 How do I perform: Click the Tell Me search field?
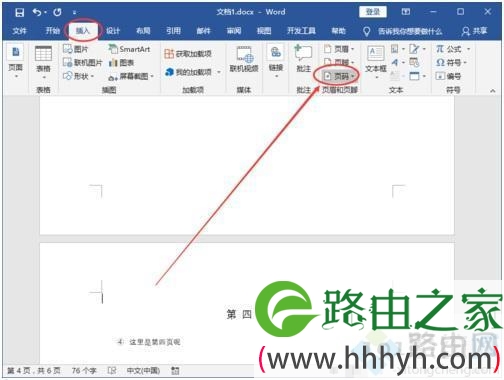[x=403, y=31]
